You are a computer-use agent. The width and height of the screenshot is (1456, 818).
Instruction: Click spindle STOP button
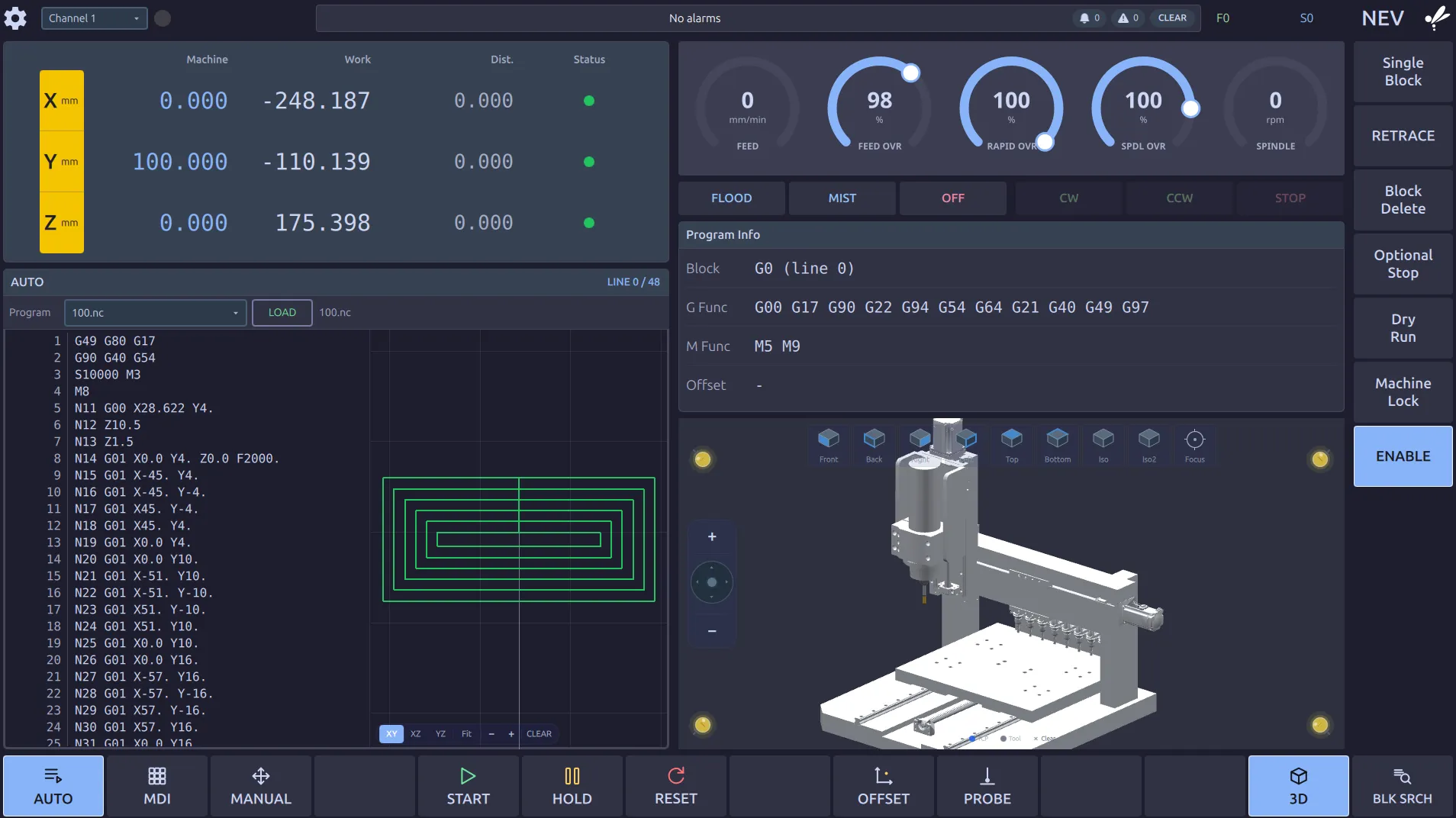[1290, 198]
